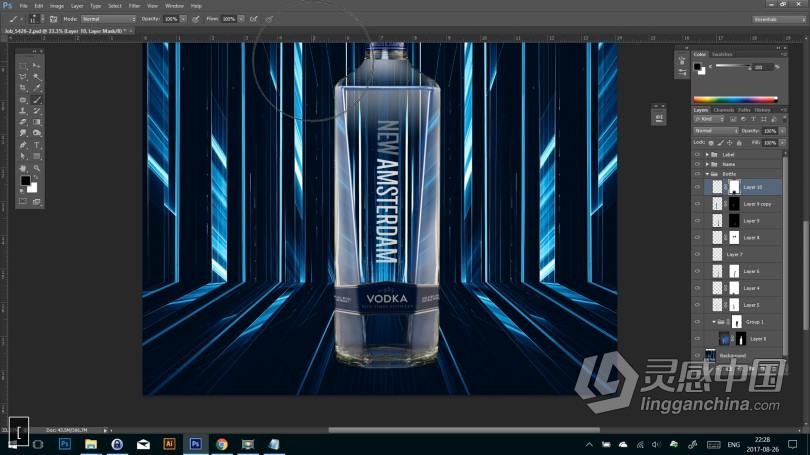Toggle Quick Mask mode icon

(23, 202)
